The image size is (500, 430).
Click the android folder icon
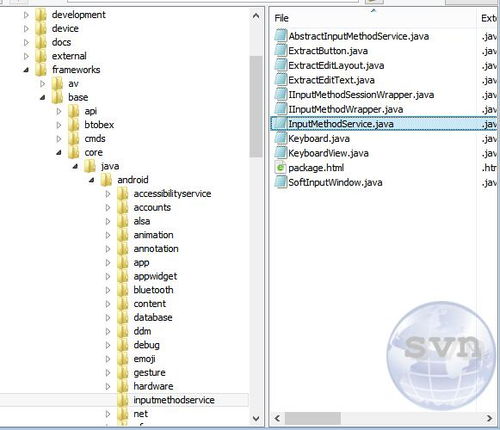pyautogui.click(x=107, y=180)
